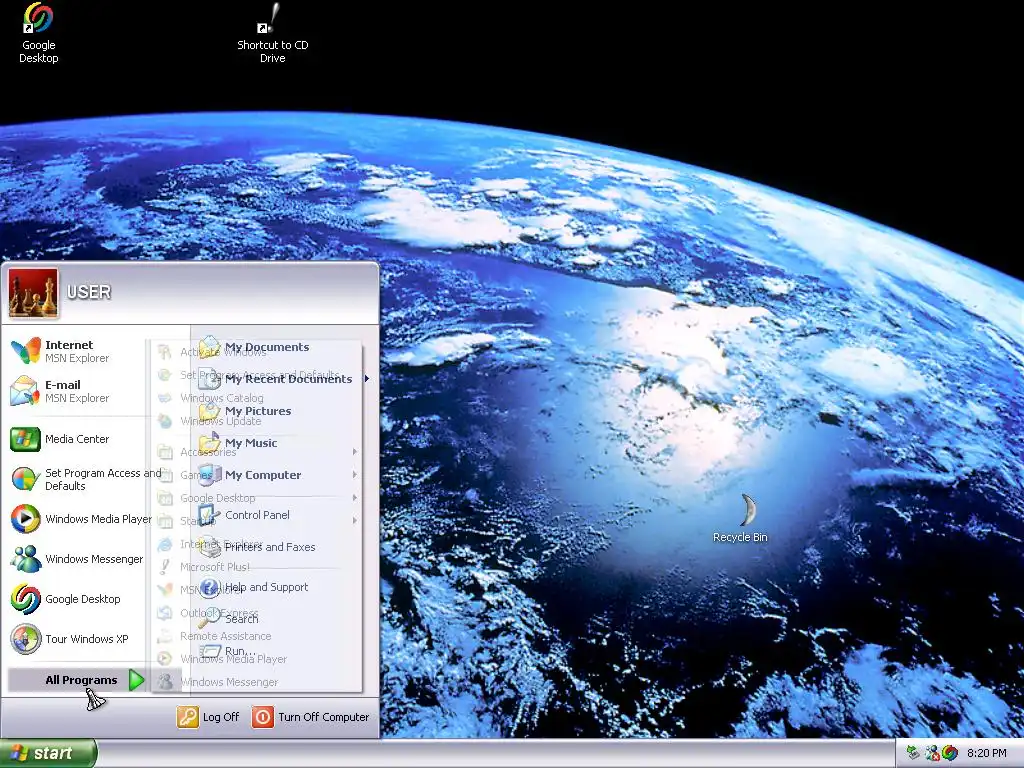Open the Run... dialog entry
1024x768 pixels.
coord(227,651)
